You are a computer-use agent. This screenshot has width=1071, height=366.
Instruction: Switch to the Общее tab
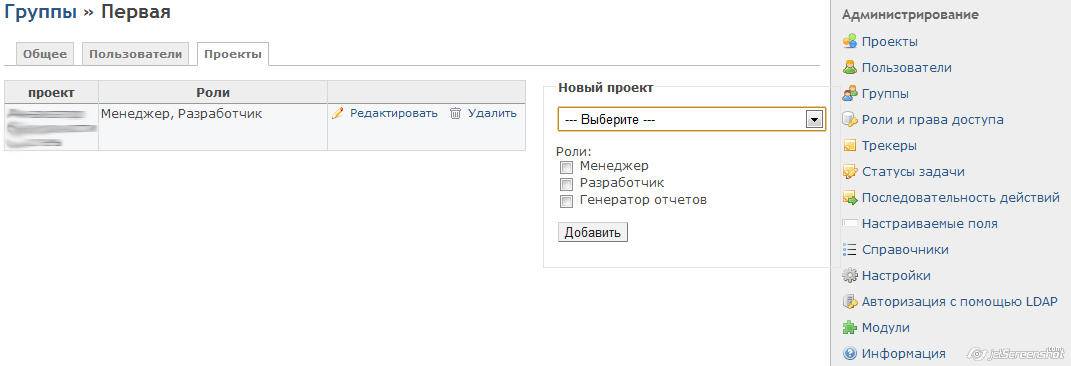point(45,54)
